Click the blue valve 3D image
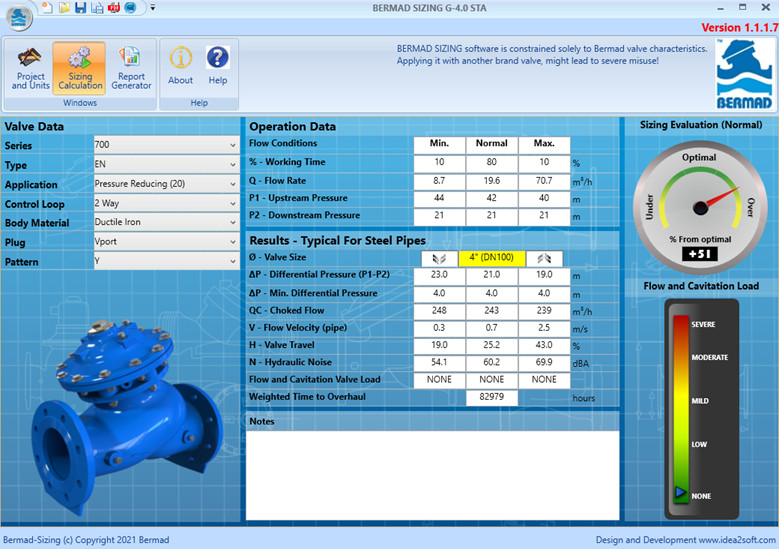 tap(127, 416)
